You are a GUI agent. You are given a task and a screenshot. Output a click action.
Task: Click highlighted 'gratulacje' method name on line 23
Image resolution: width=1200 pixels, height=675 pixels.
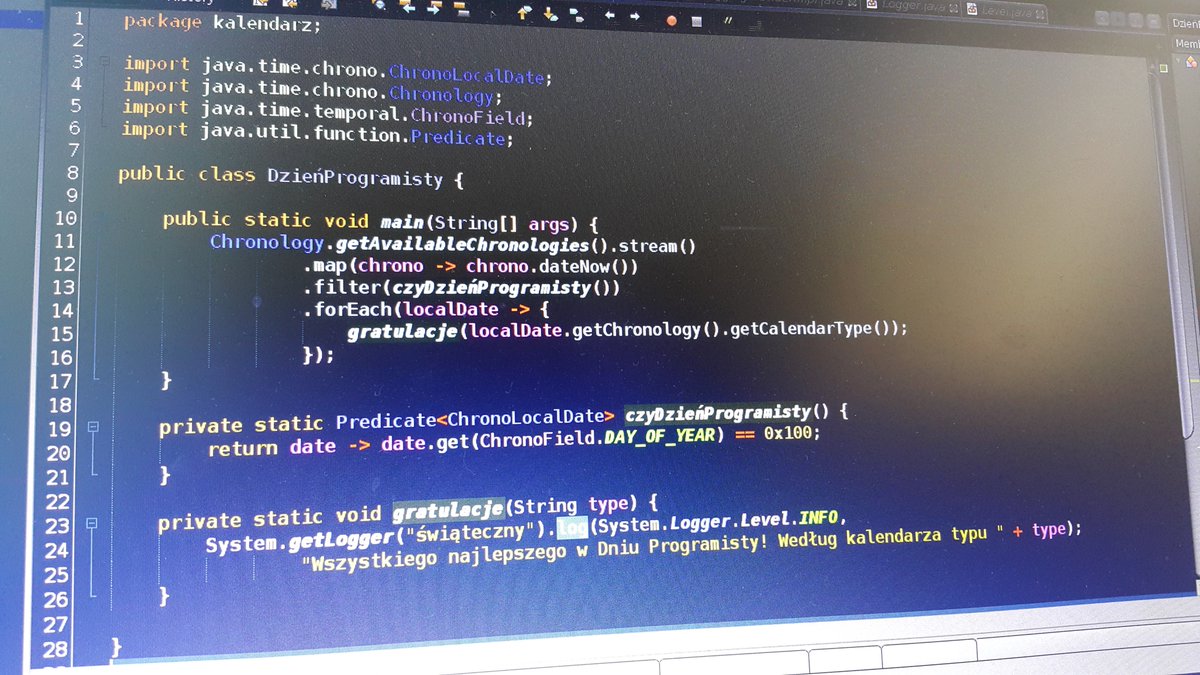(x=447, y=511)
